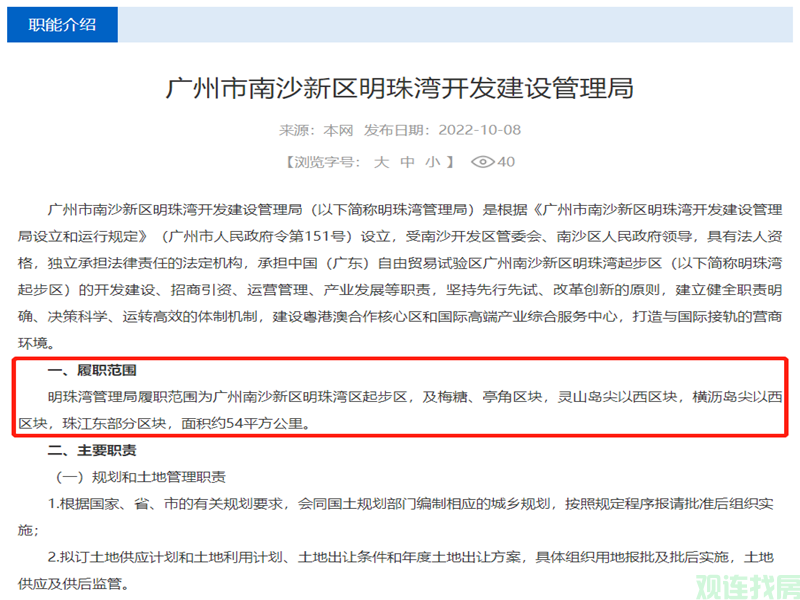Click the 浏览字号 label
Viewport: 800px width, 600px height.
click(x=325, y=162)
